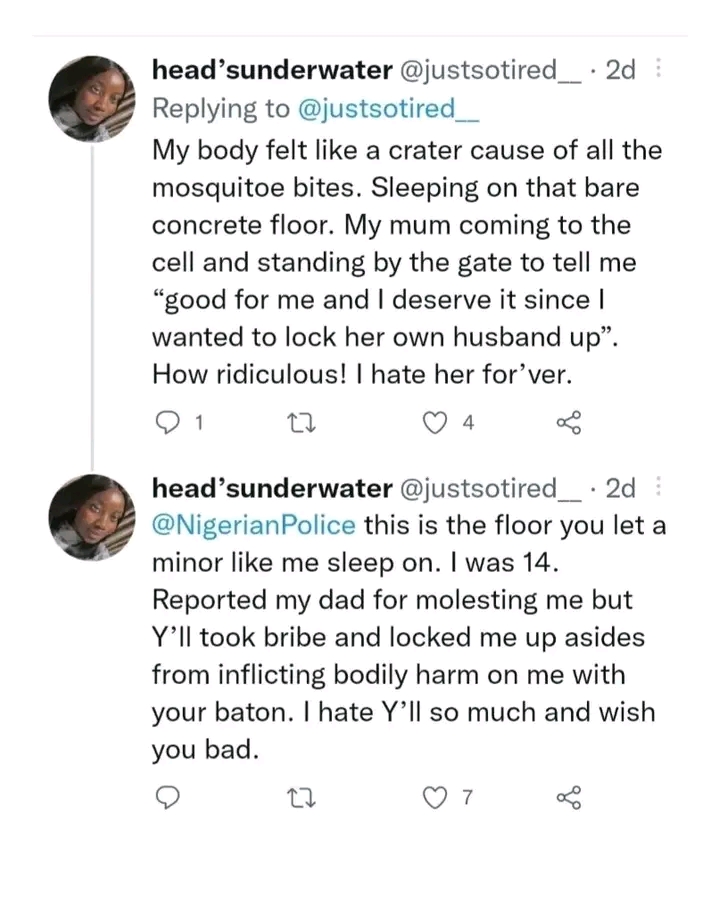Share the @NigerianPolice tweet
720x900 pixels.
(567, 797)
